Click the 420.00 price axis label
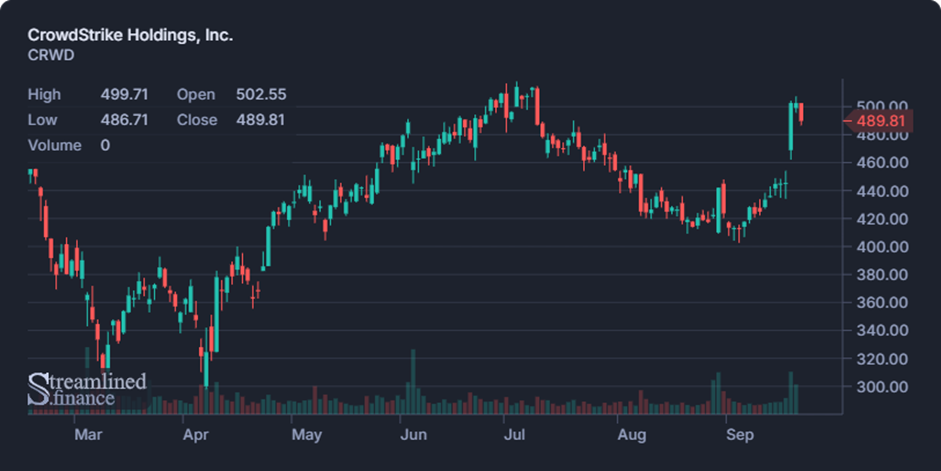Screen dimensions: 941x471 [x=882, y=219]
